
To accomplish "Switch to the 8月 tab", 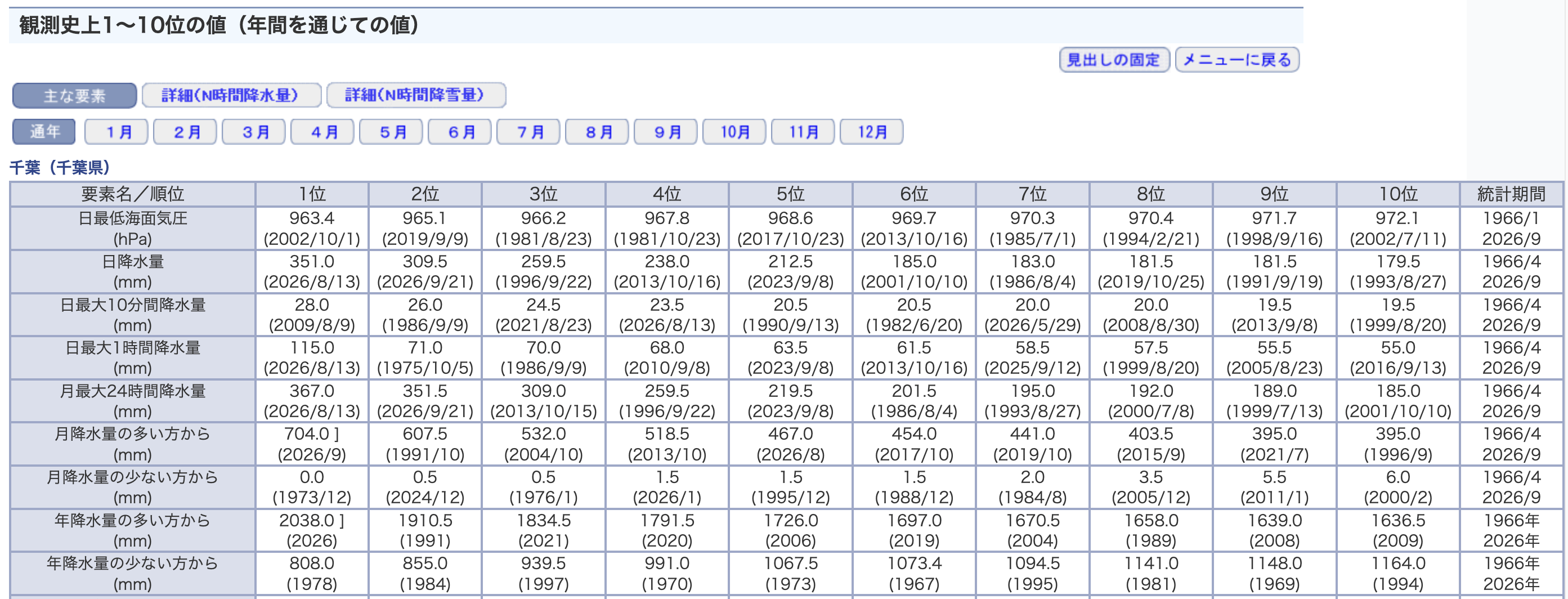I will (x=597, y=132).
